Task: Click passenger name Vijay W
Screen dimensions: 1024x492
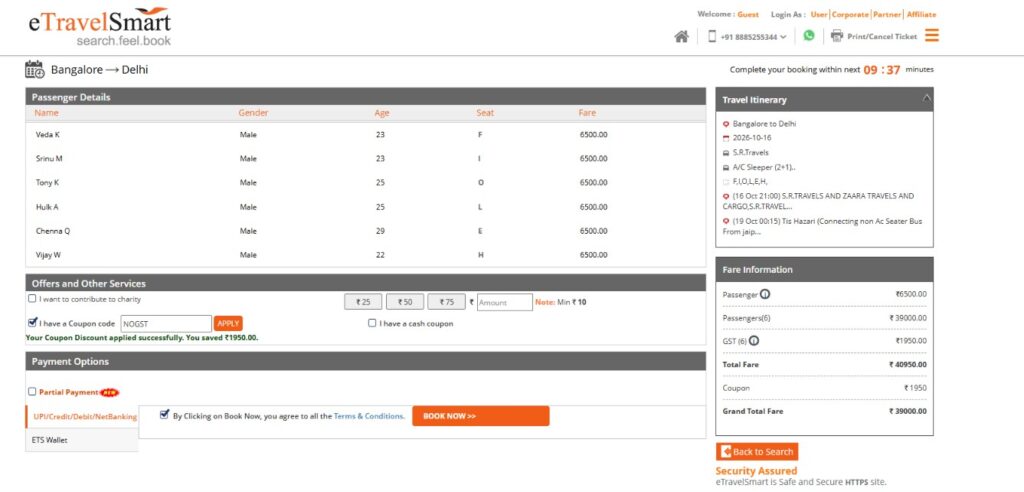Action: [48, 255]
